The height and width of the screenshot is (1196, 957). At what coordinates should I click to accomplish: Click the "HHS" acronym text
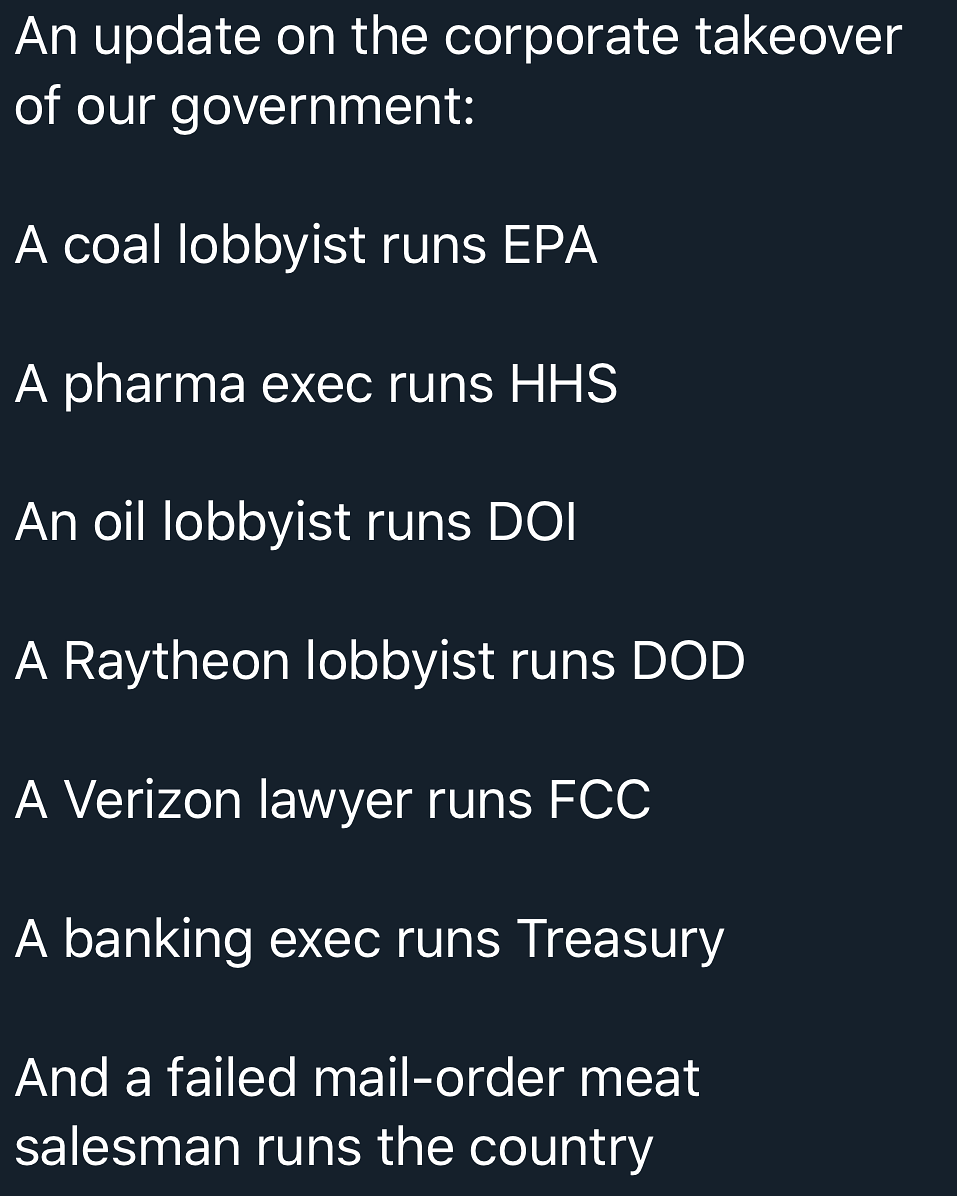tap(563, 384)
